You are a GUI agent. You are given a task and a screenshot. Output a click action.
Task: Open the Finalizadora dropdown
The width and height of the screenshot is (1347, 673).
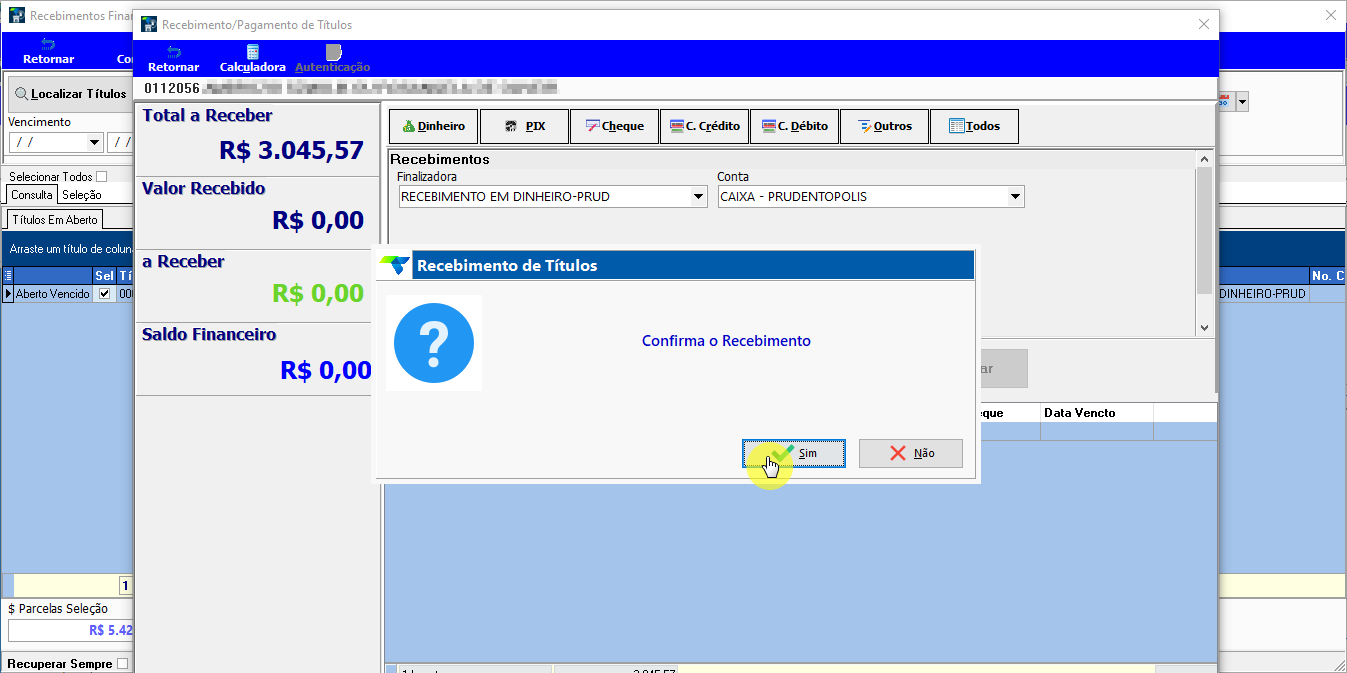pyautogui.click(x=699, y=197)
